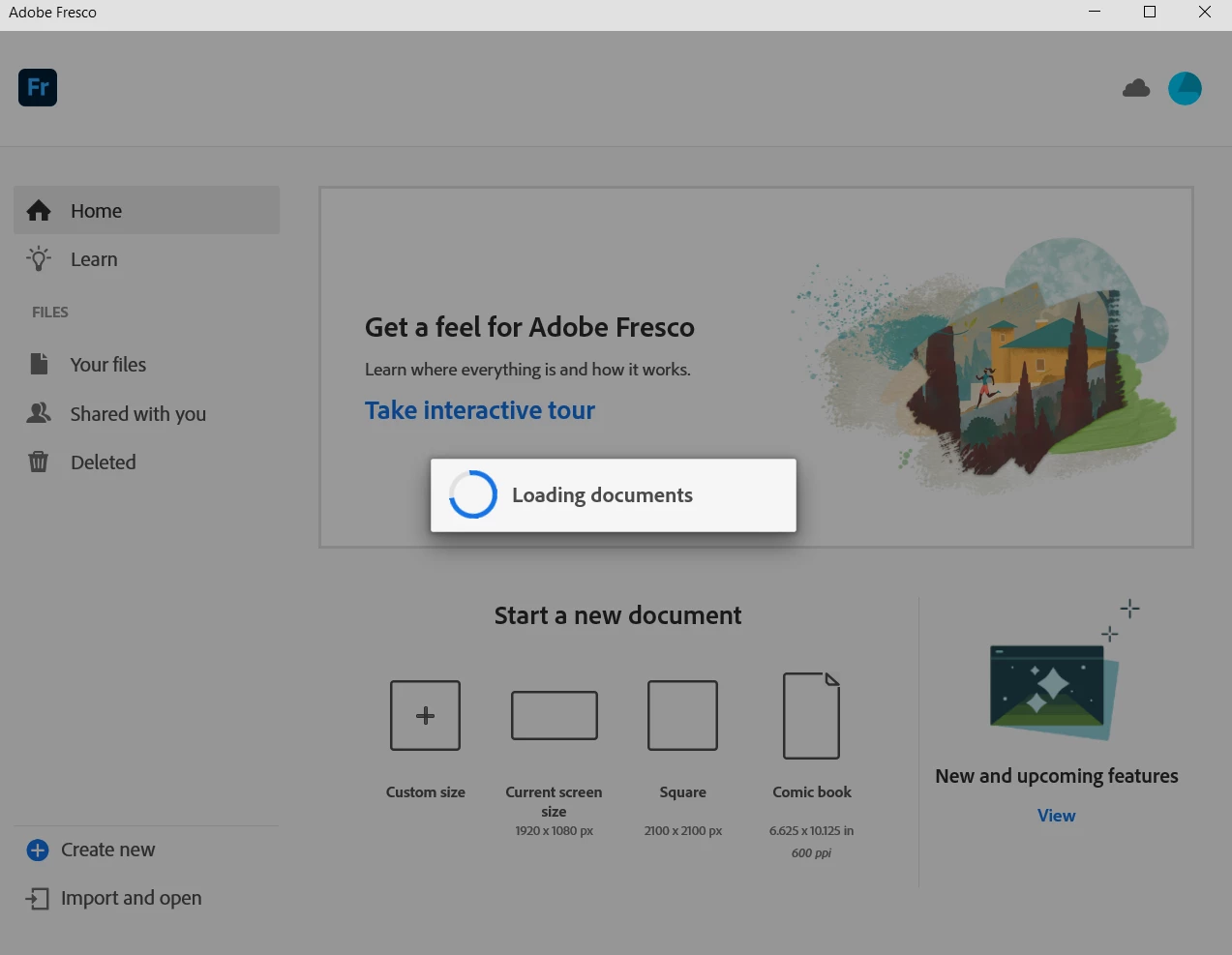Open the Learn section
This screenshot has height=955, width=1232.
pos(146,259)
